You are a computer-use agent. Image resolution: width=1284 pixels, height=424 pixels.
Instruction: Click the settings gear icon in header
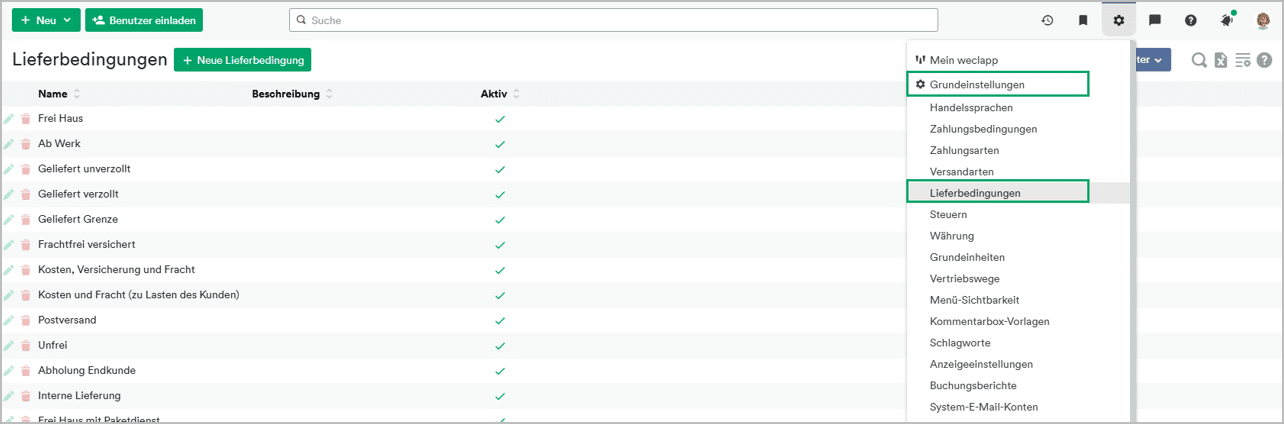tap(1118, 20)
